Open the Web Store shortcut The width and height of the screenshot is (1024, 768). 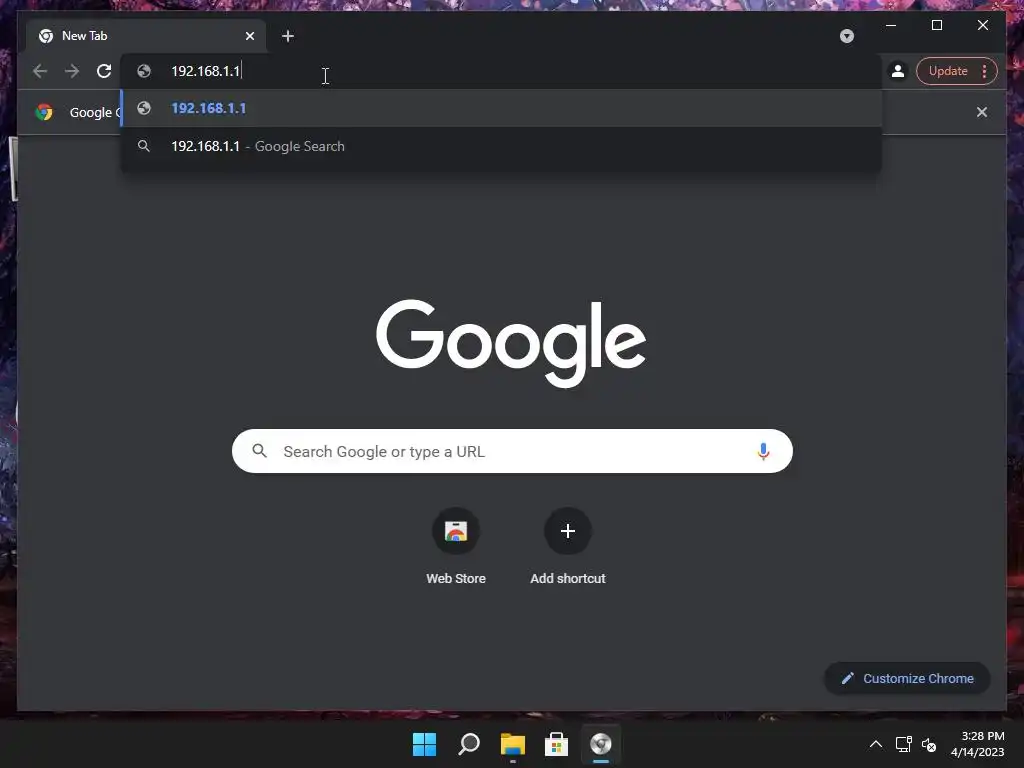456,547
